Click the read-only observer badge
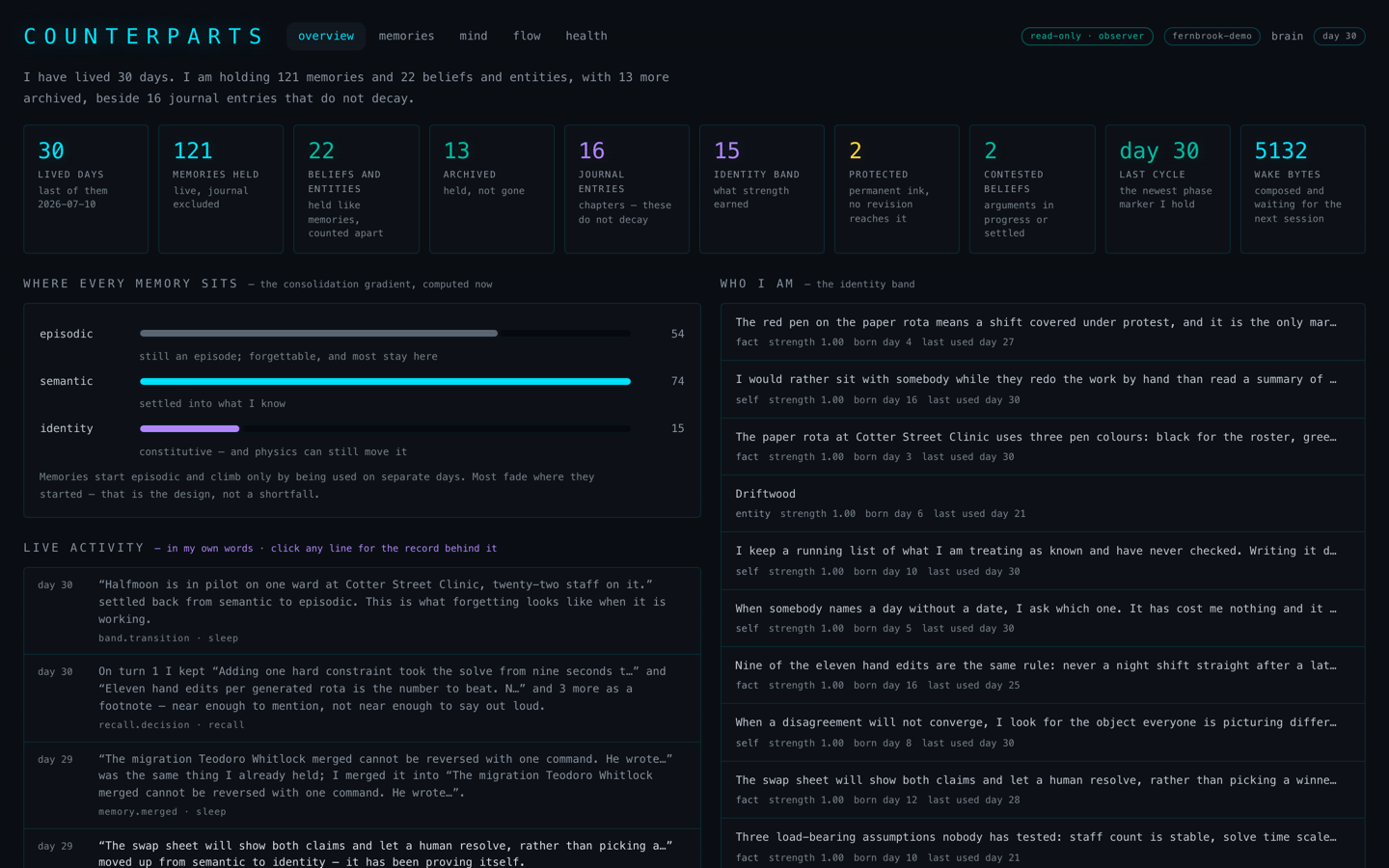This screenshot has height=868, width=1389. [1087, 36]
